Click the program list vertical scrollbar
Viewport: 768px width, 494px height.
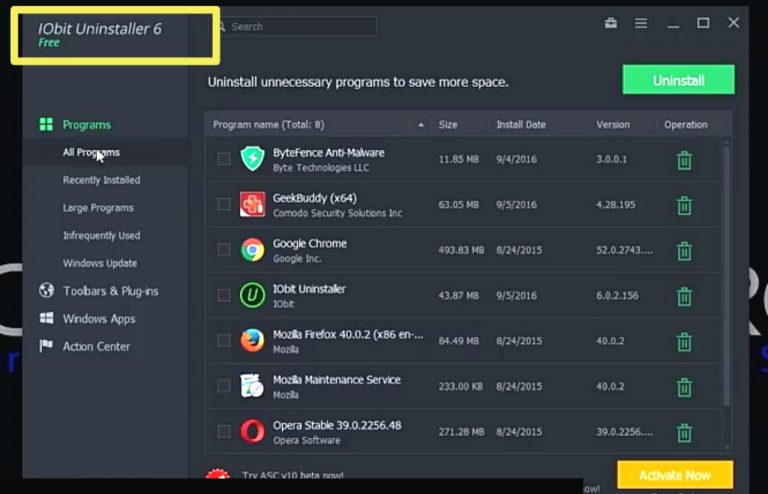pyautogui.click(x=727, y=274)
